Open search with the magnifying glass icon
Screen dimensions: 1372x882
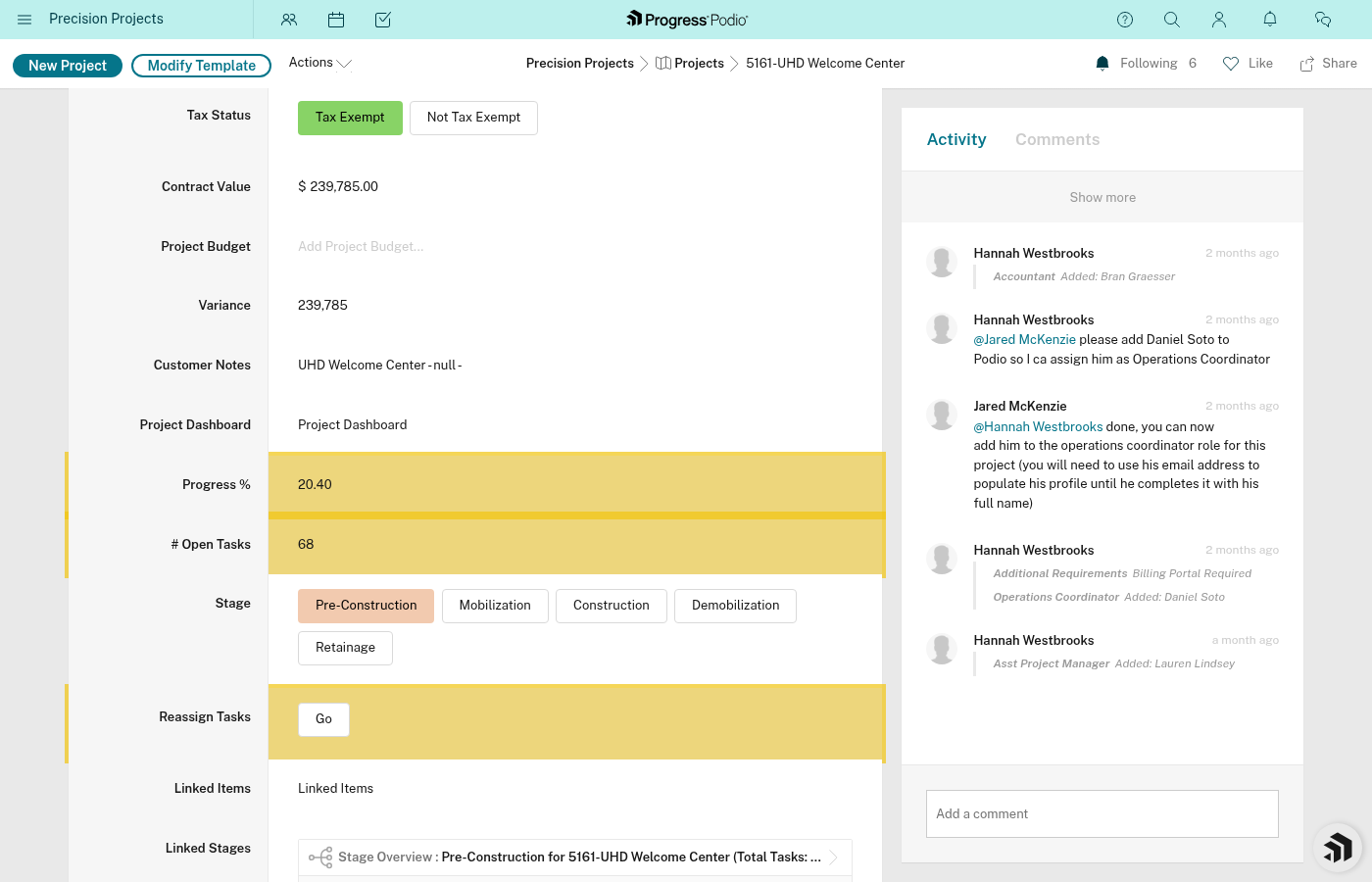pyautogui.click(x=1172, y=20)
